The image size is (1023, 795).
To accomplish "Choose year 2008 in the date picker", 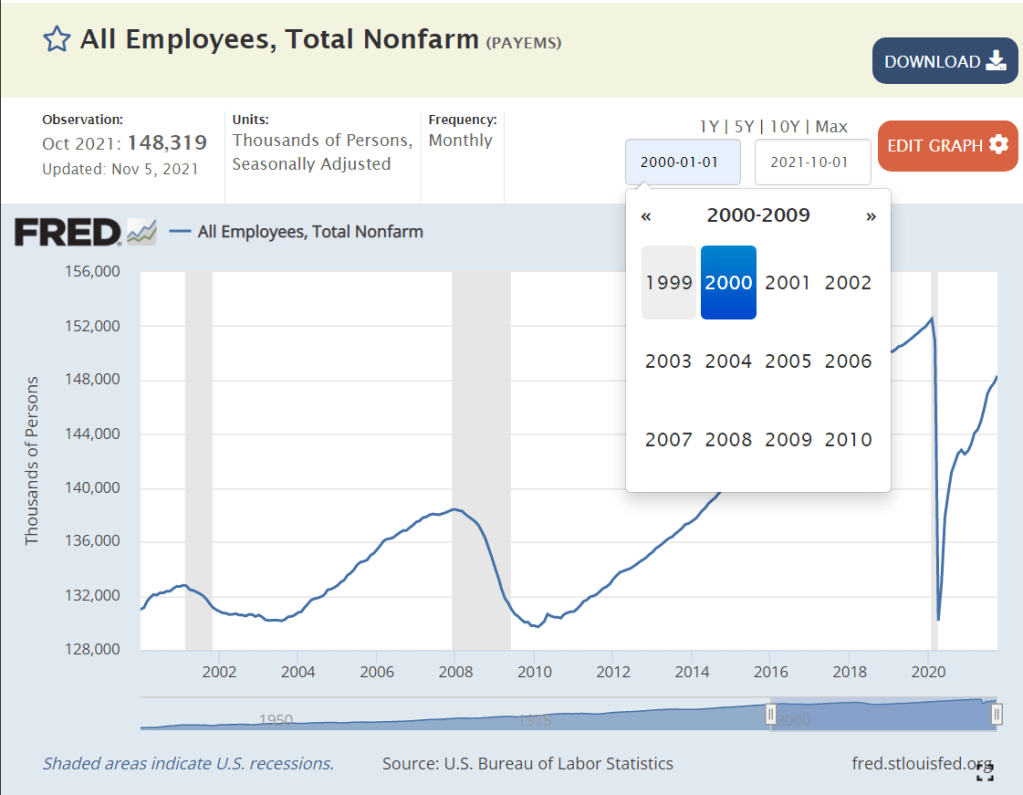I will (x=728, y=439).
